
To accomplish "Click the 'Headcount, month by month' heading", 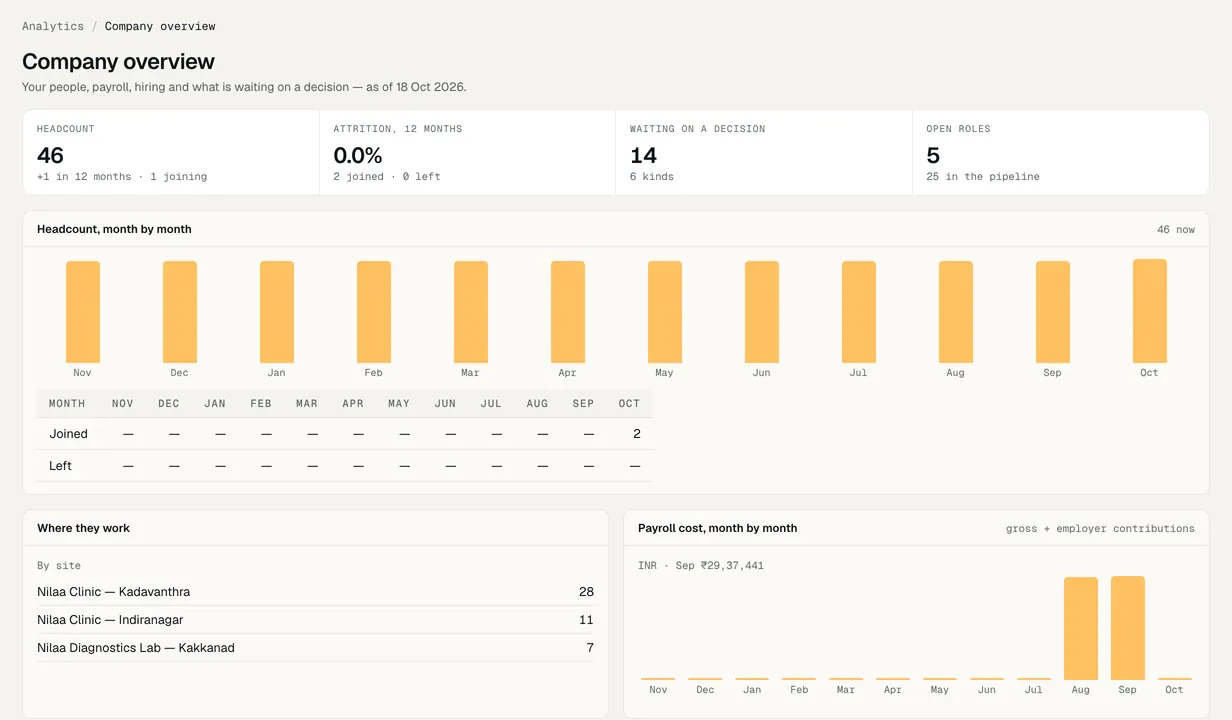I will (x=114, y=229).
